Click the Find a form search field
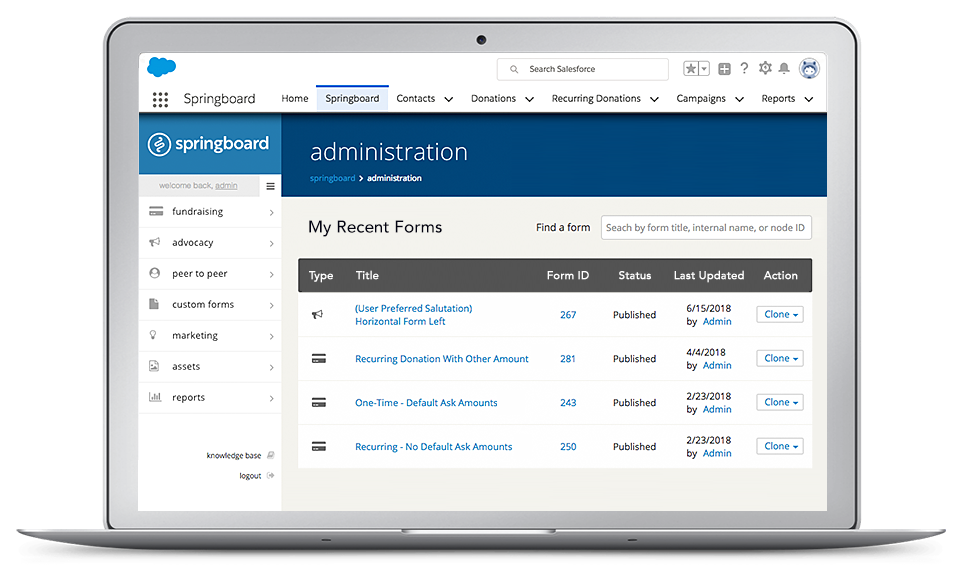The width and height of the screenshot is (966, 565). click(x=706, y=227)
